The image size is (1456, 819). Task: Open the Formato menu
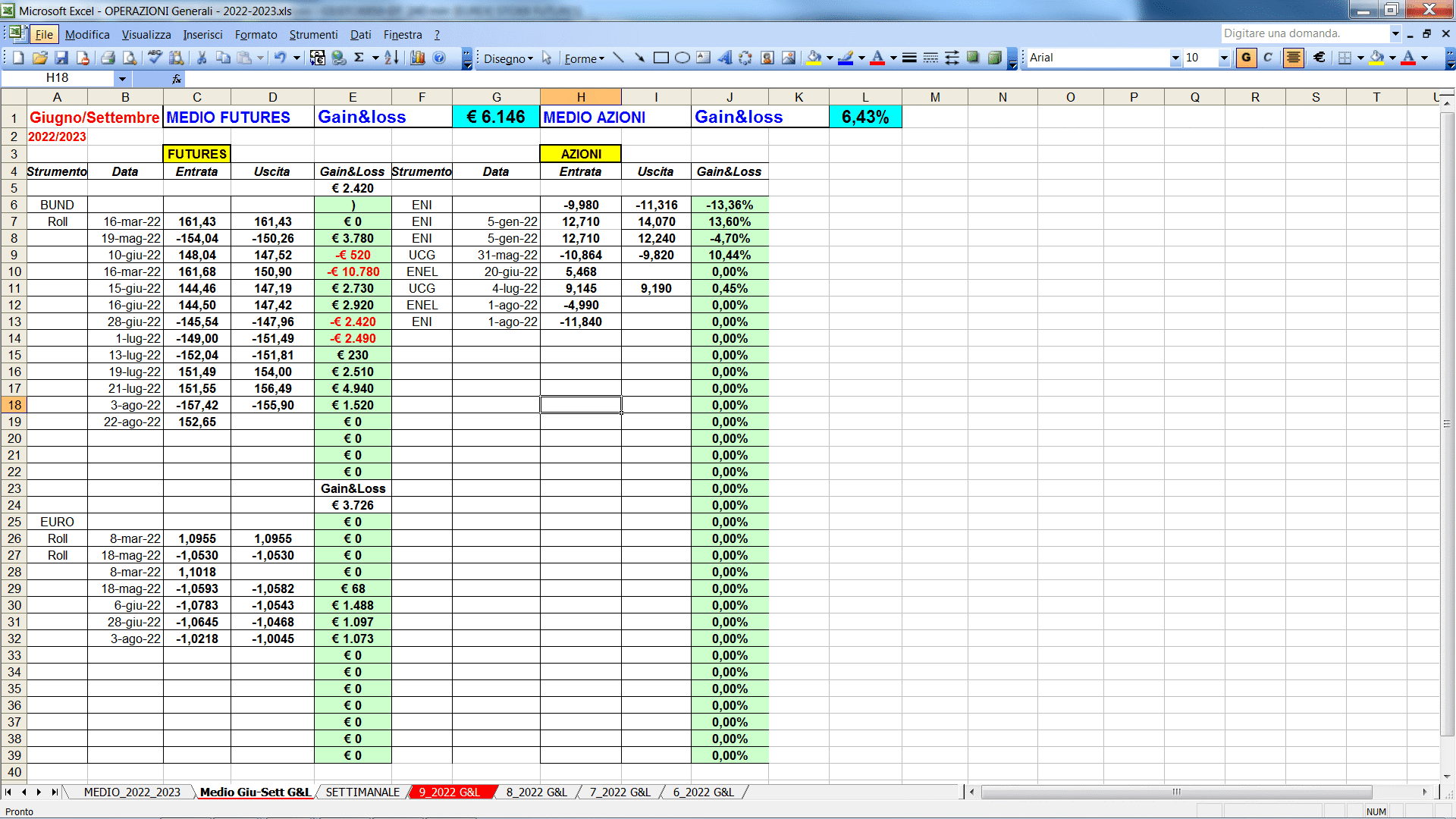(x=256, y=34)
